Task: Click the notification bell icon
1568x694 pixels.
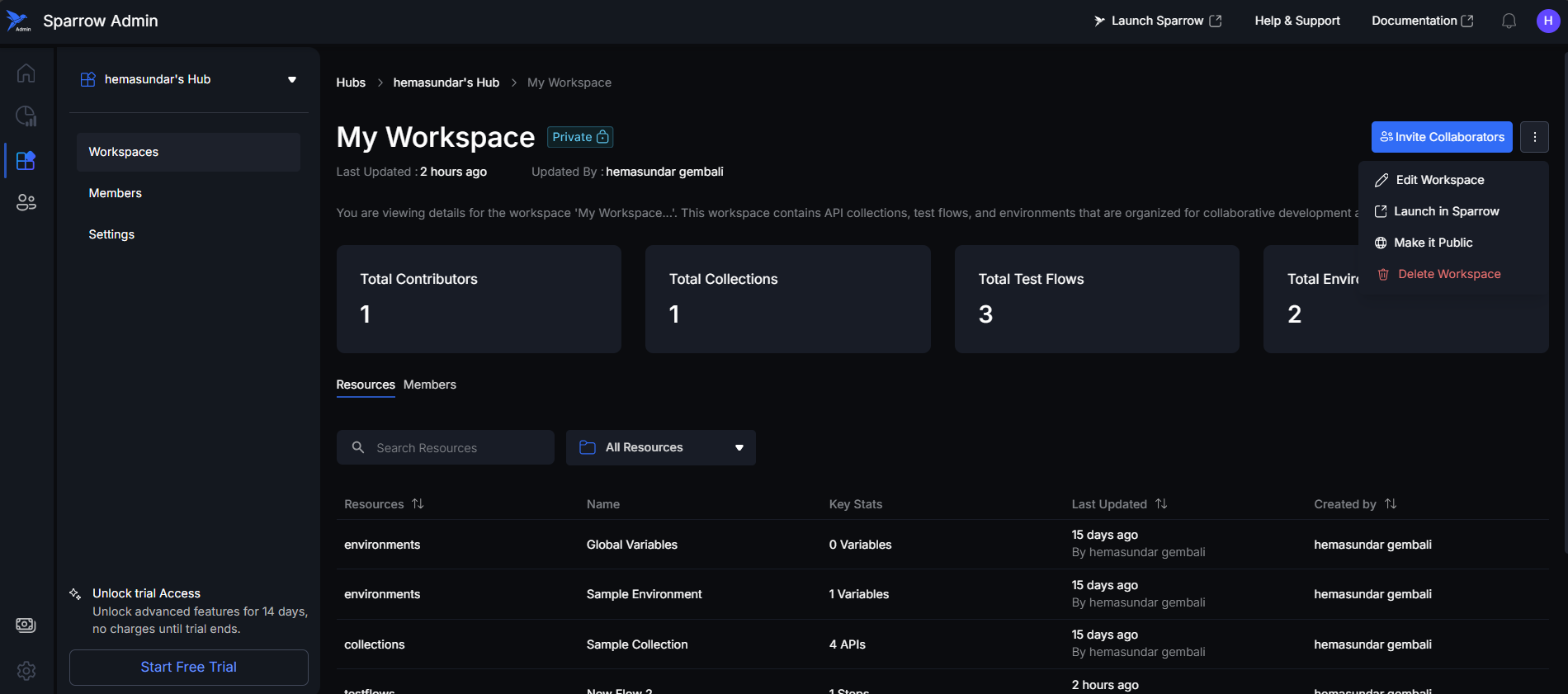Action: click(1509, 21)
